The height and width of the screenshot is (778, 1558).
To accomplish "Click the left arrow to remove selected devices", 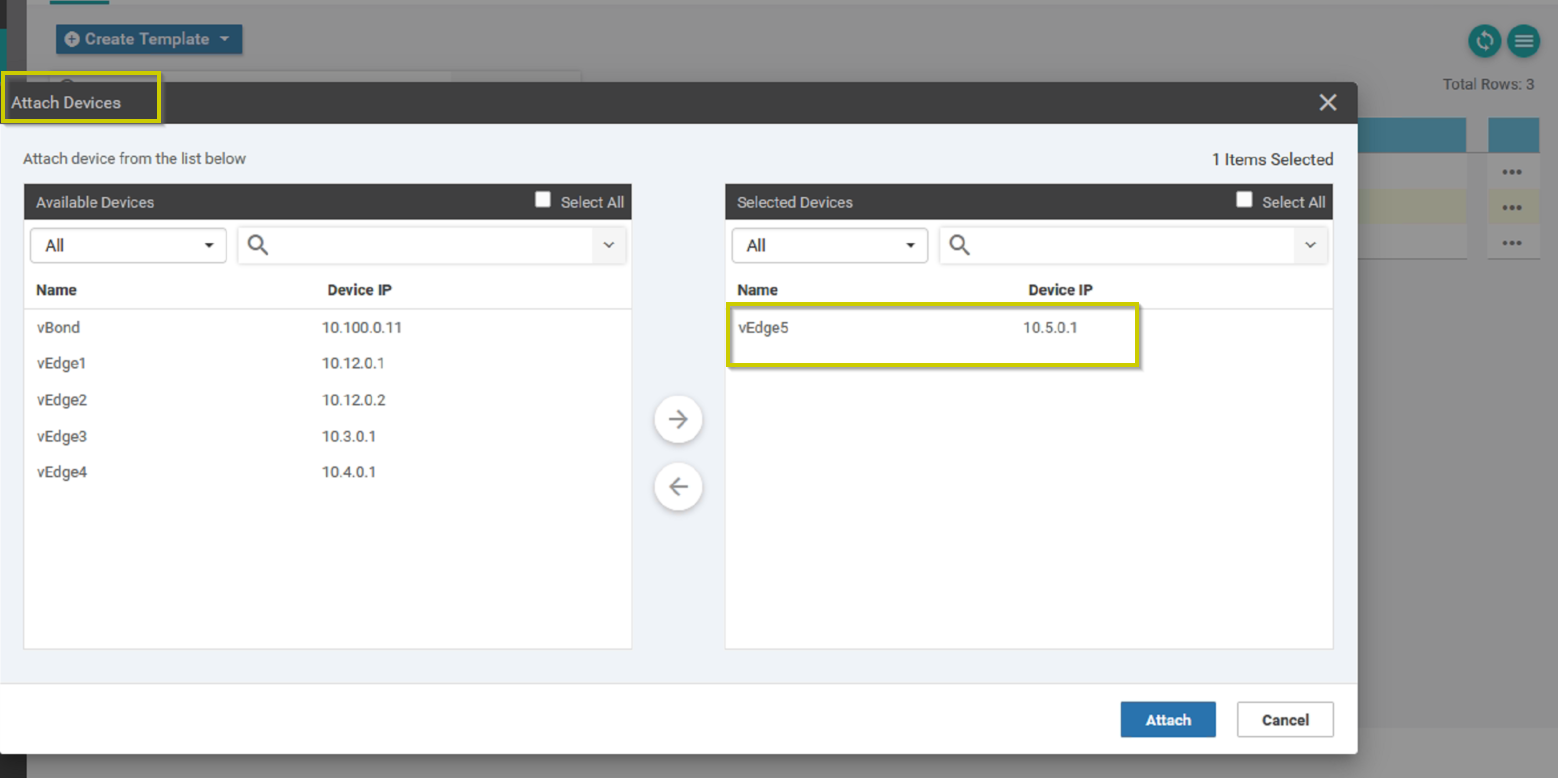I will click(678, 487).
